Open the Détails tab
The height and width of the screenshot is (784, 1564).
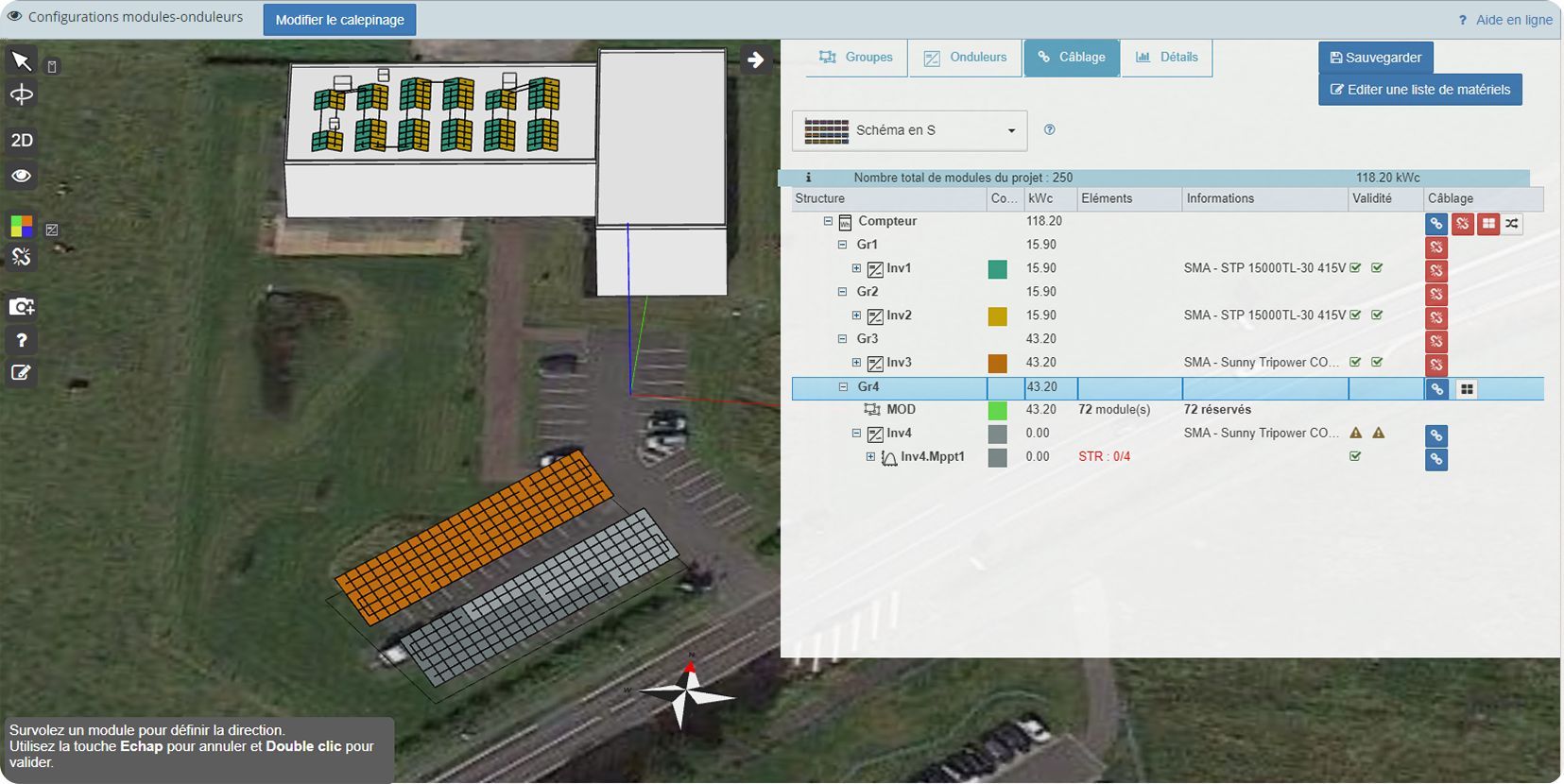tap(1166, 58)
